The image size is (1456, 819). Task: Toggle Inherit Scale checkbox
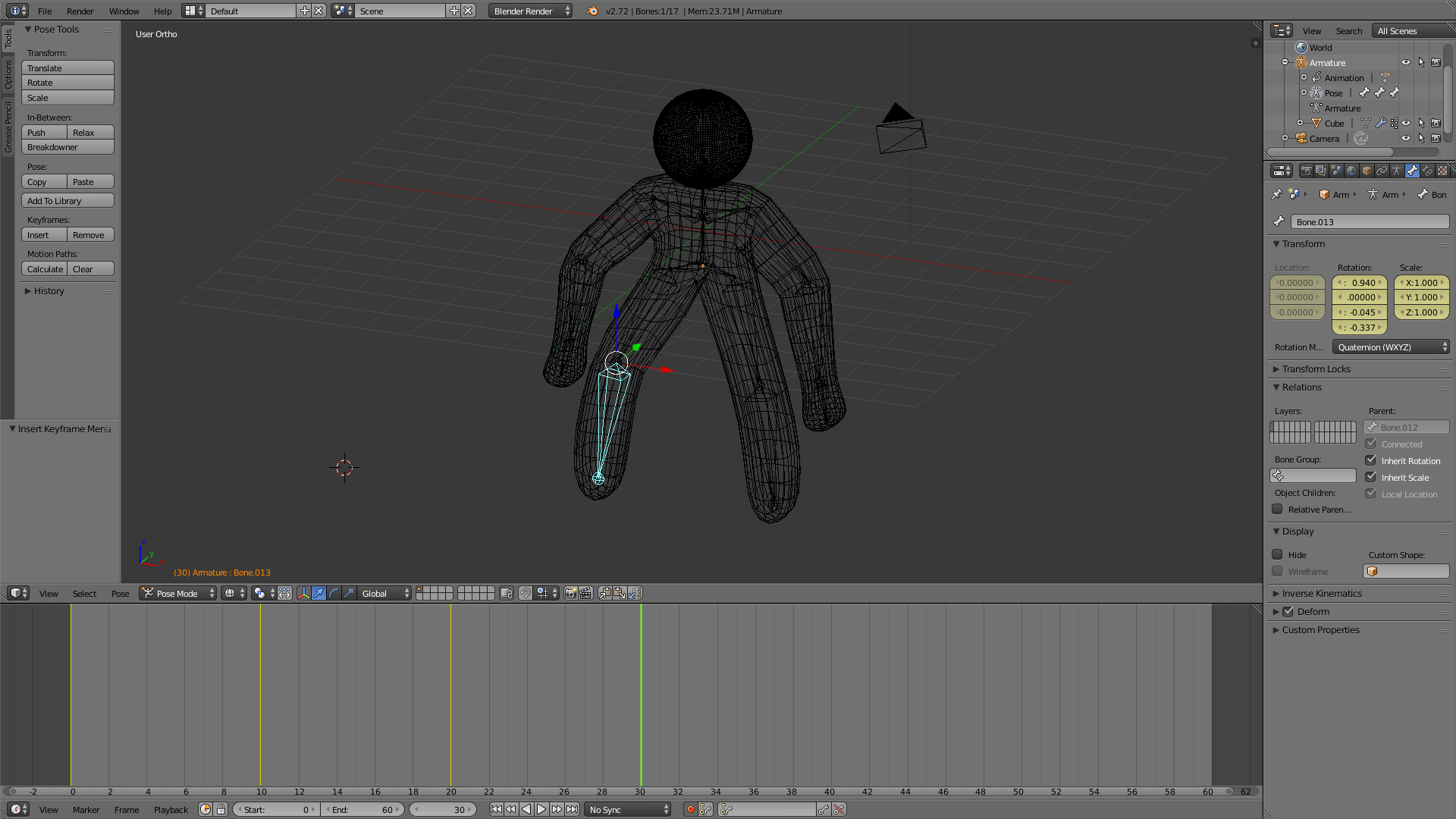1371,477
